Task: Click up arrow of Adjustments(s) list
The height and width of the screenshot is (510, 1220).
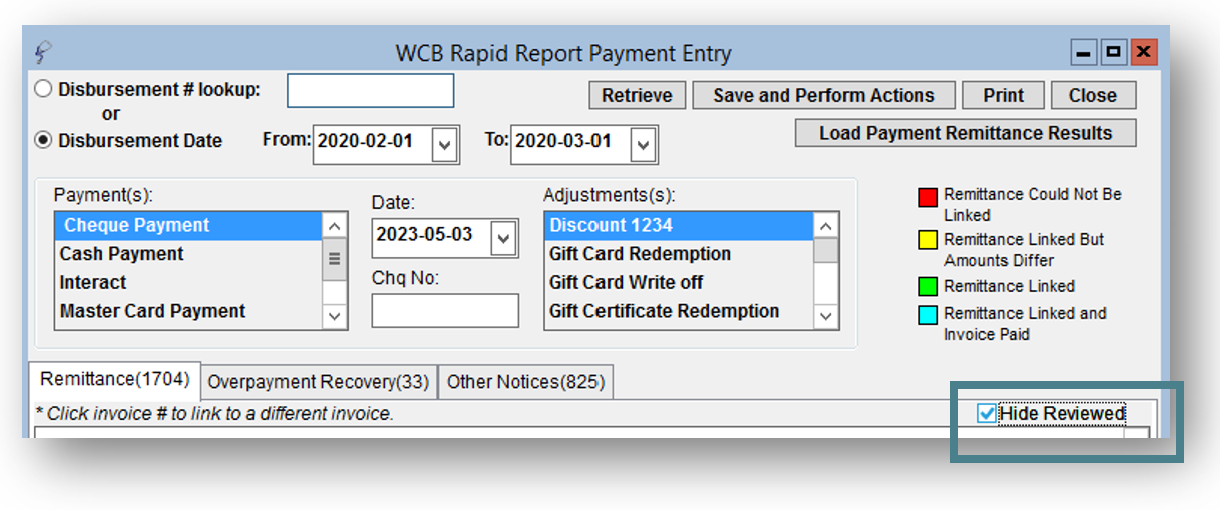Action: (x=825, y=226)
